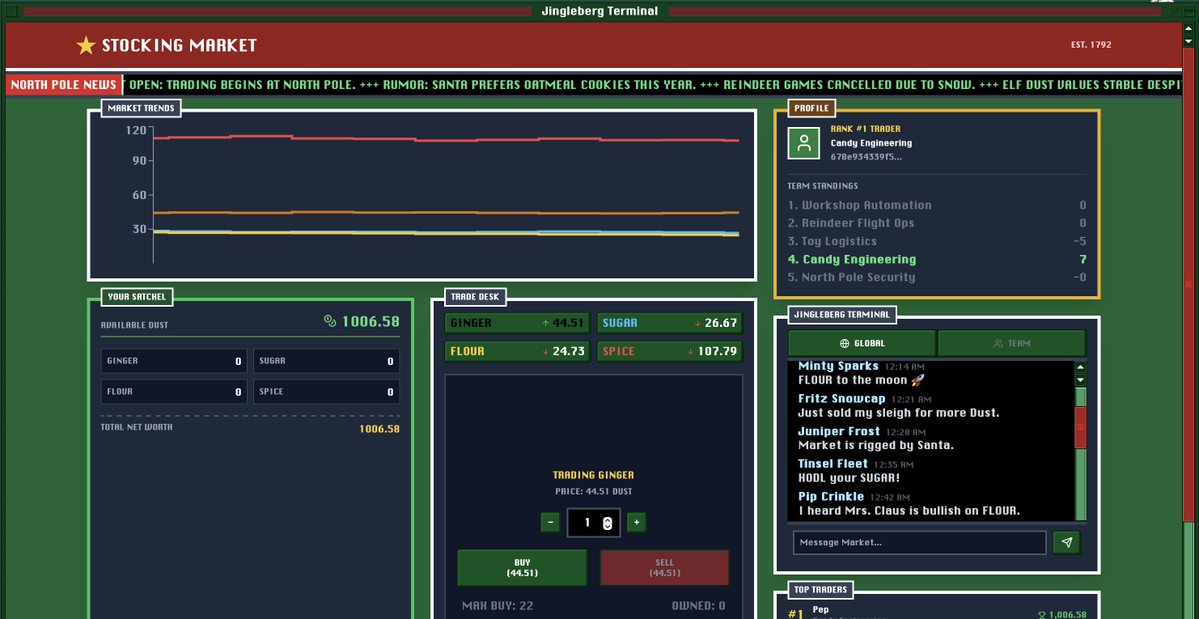Image resolution: width=1199 pixels, height=619 pixels.
Task: Click Tinsel Fleet's name in chat
Action: tap(833, 464)
